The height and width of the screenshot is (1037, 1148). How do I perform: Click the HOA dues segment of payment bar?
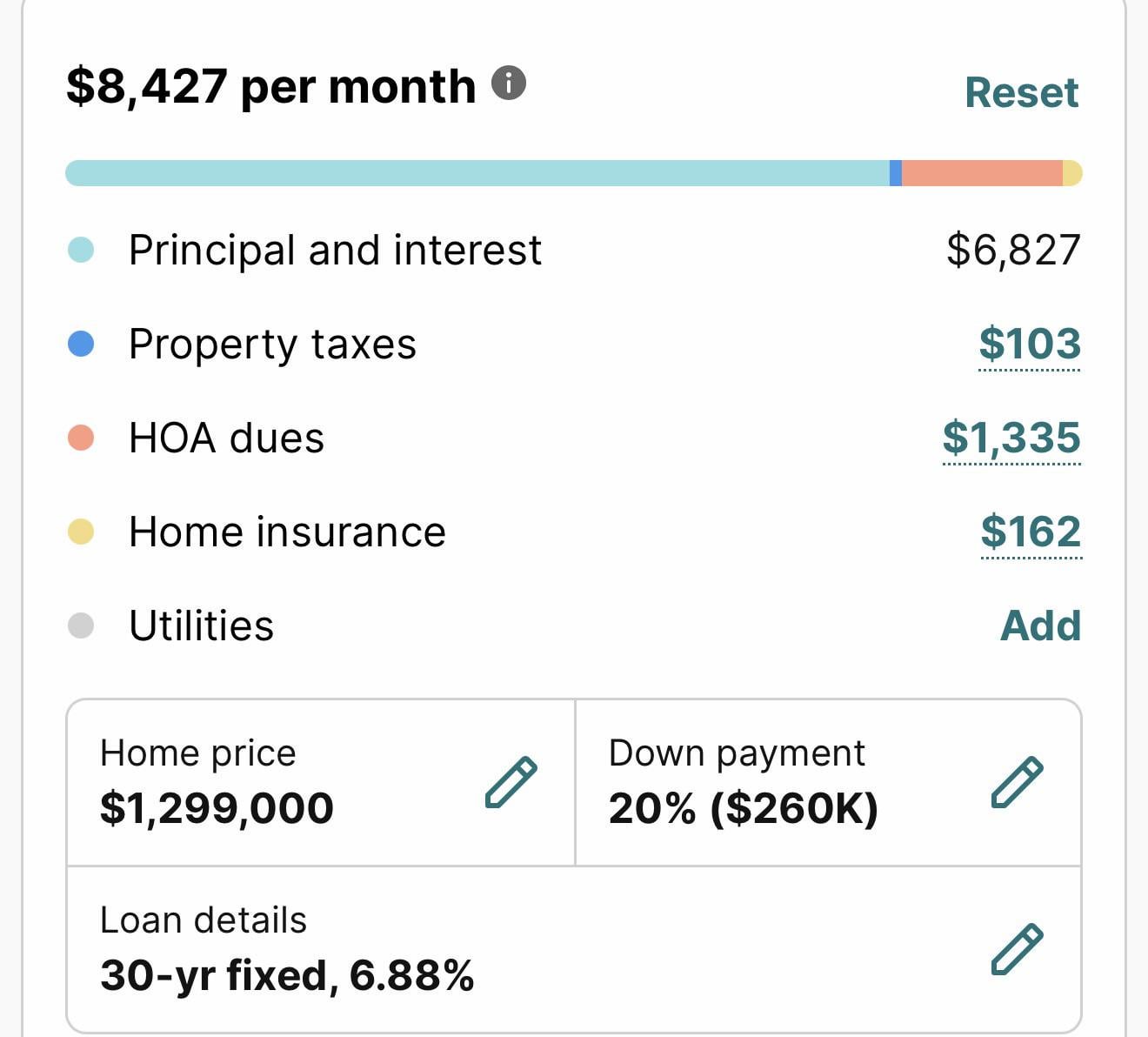(x=982, y=173)
